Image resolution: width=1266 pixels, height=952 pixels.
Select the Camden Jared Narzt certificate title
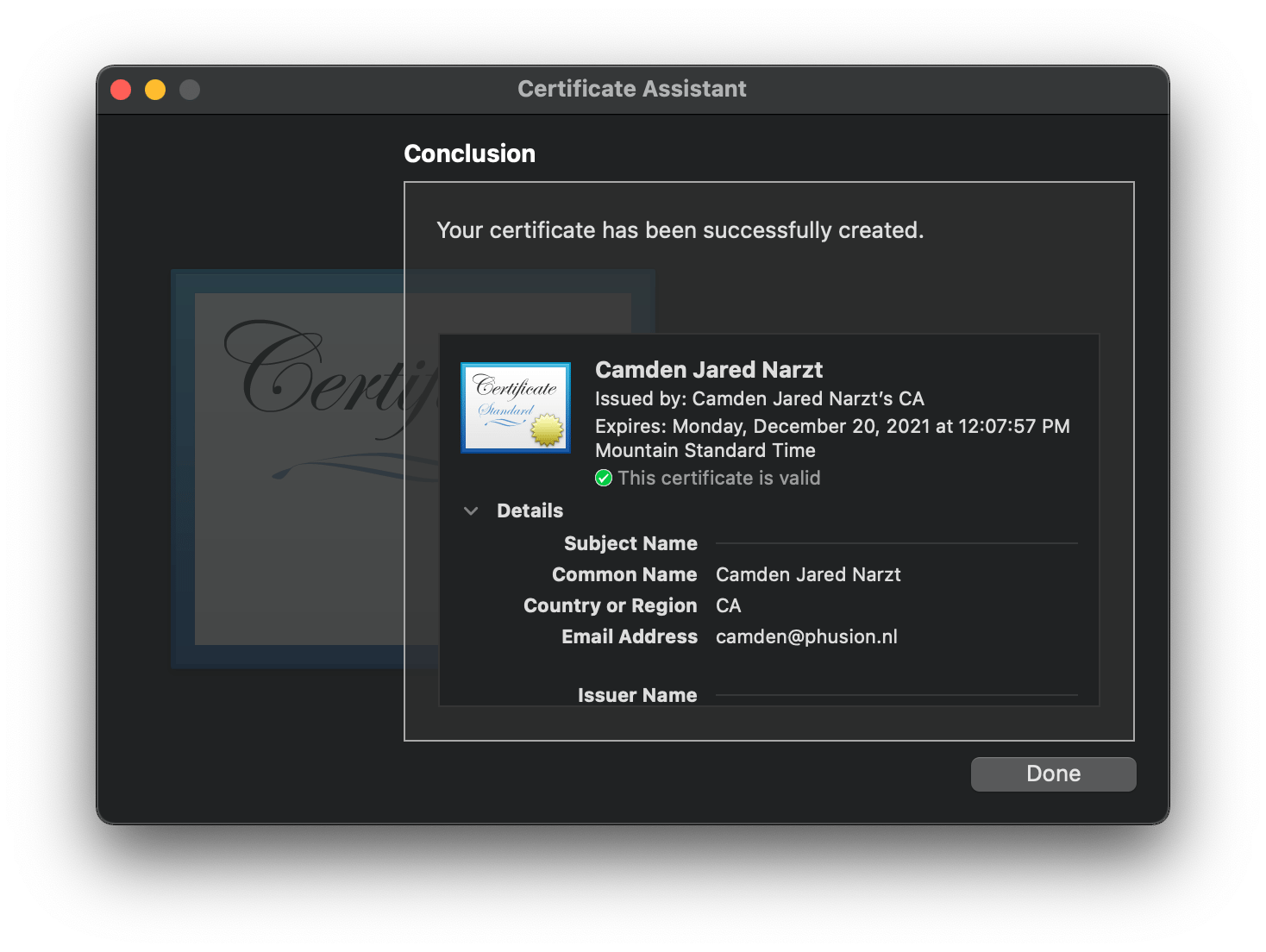708,370
